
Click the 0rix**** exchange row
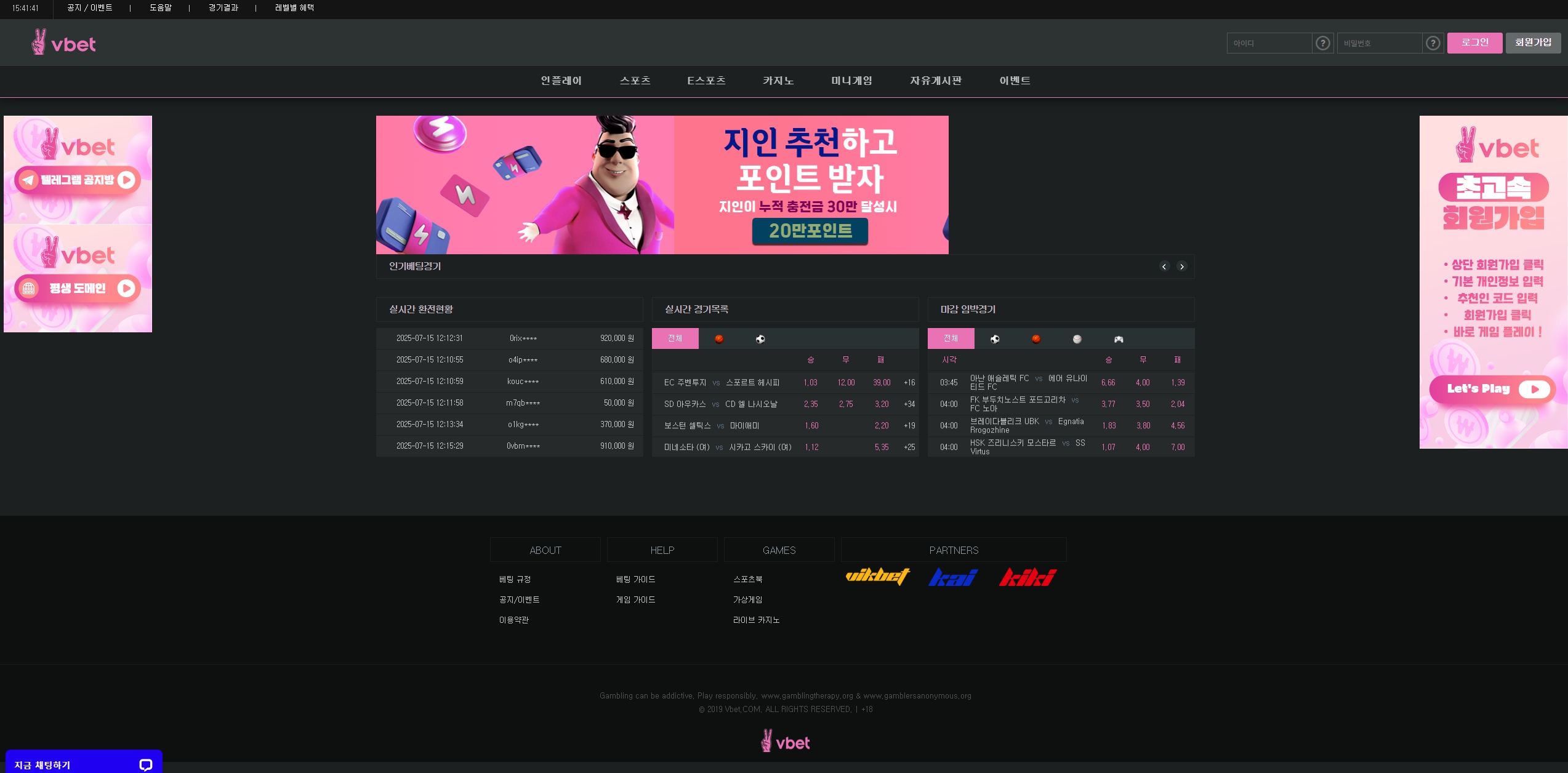(x=510, y=338)
